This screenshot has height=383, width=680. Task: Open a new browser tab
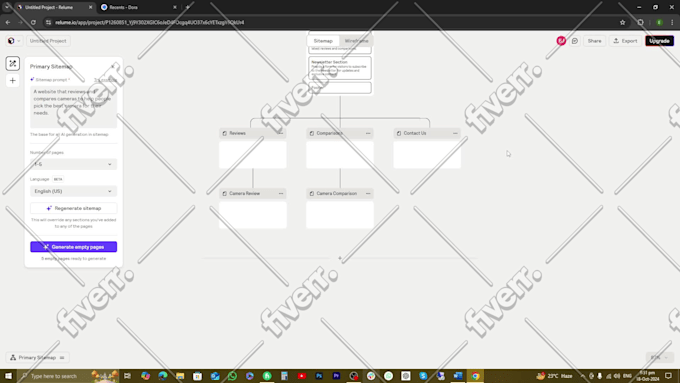[x=187, y=7]
